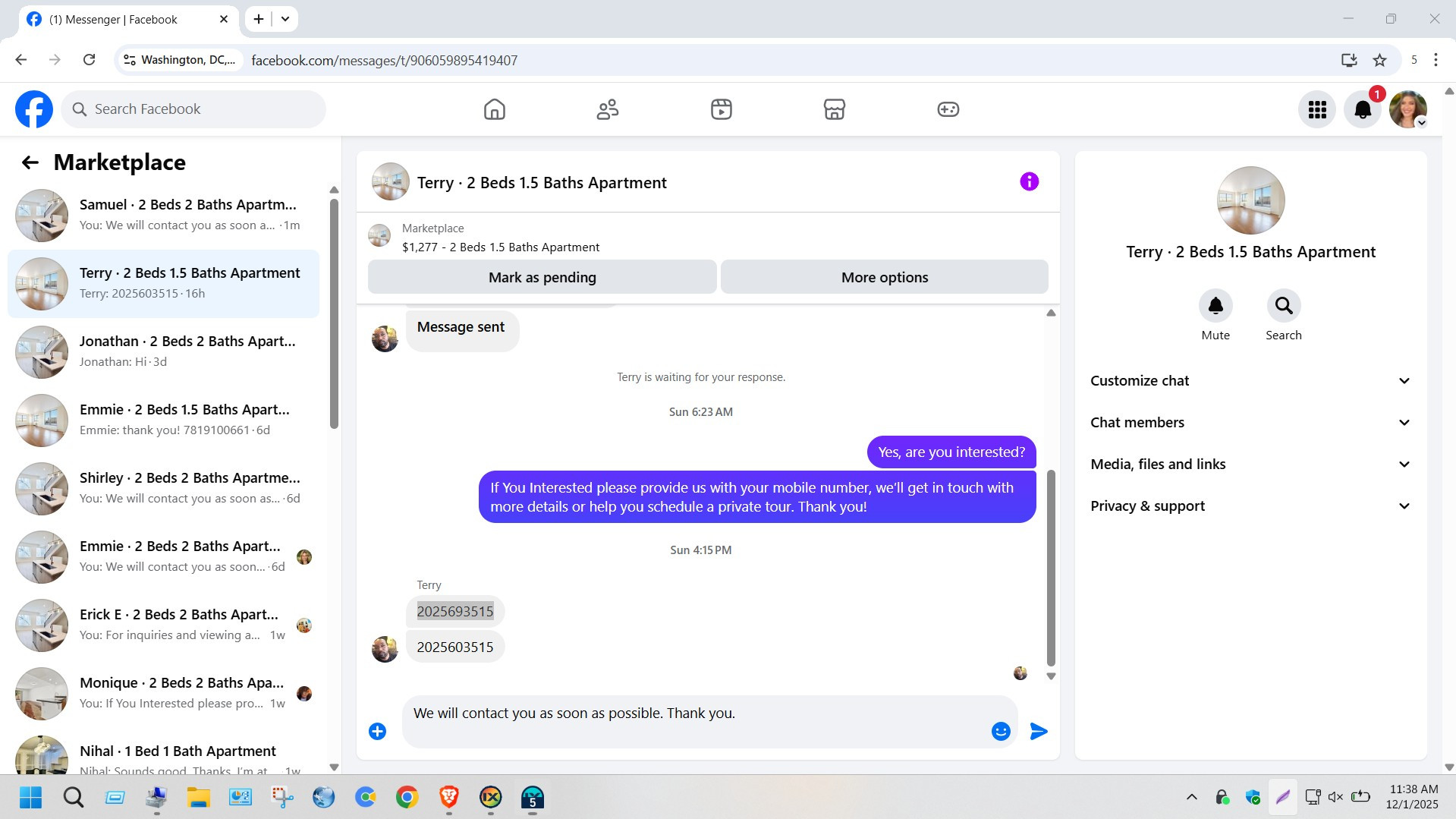Open browser three-dot menu
This screenshot has height=819, width=1456.
[x=1436, y=60]
